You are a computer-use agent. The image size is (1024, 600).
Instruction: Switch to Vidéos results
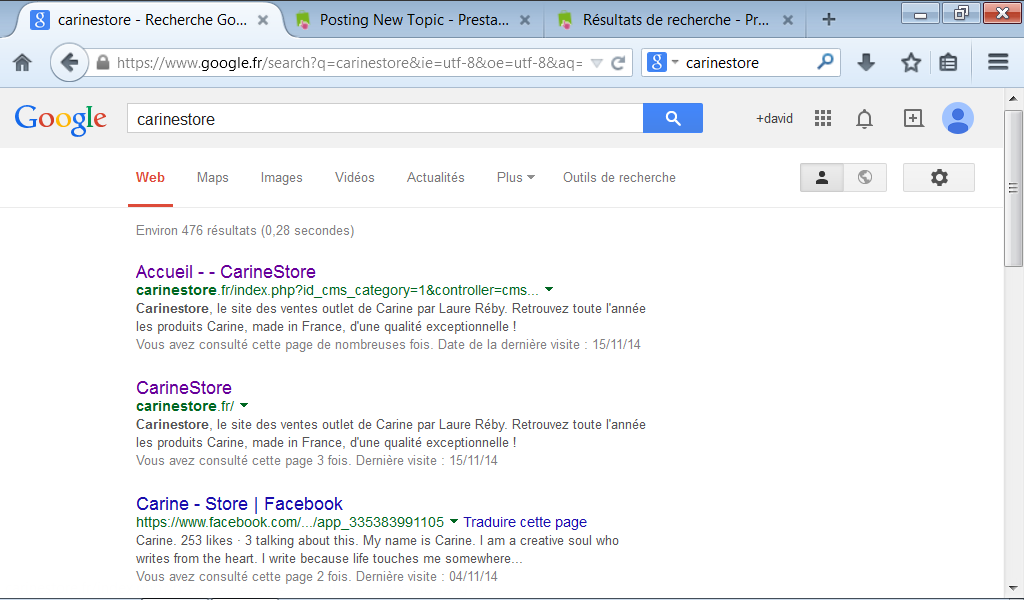(355, 178)
